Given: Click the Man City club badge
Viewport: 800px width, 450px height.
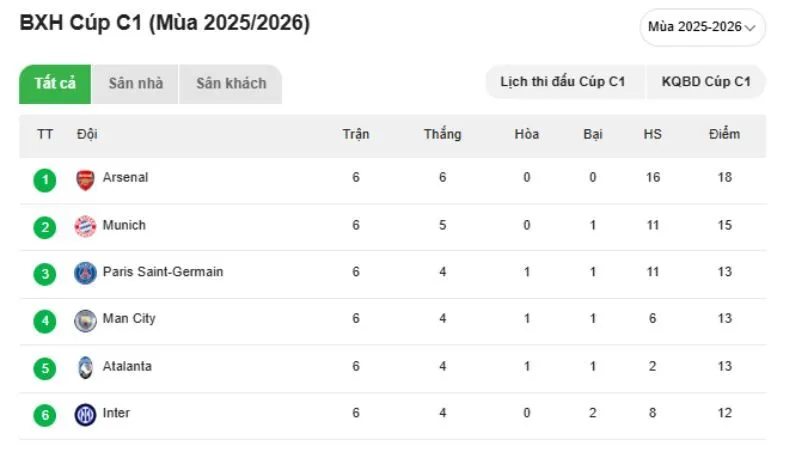Looking at the screenshot, I should tap(85, 320).
